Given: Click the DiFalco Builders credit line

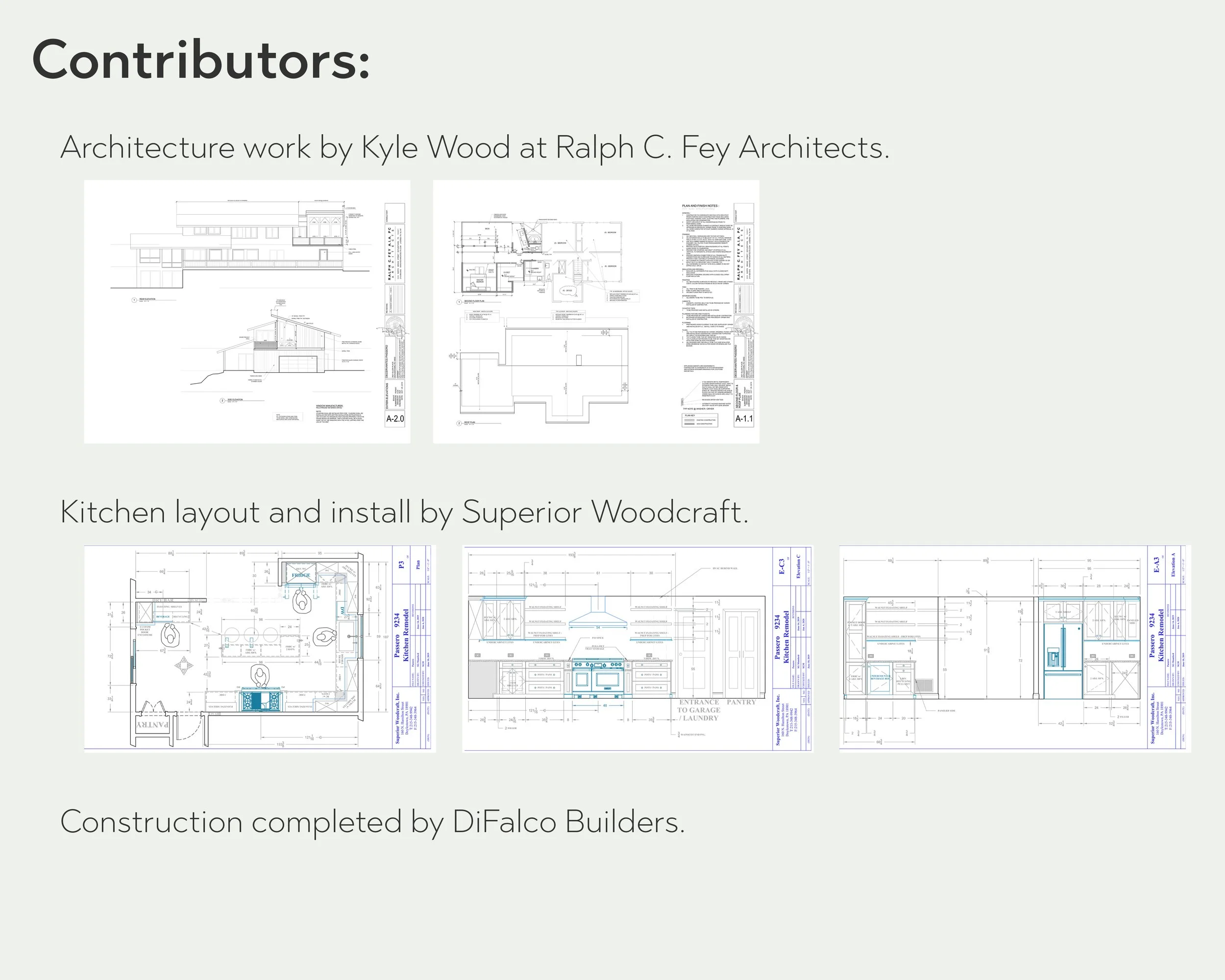Looking at the screenshot, I should [x=372, y=822].
